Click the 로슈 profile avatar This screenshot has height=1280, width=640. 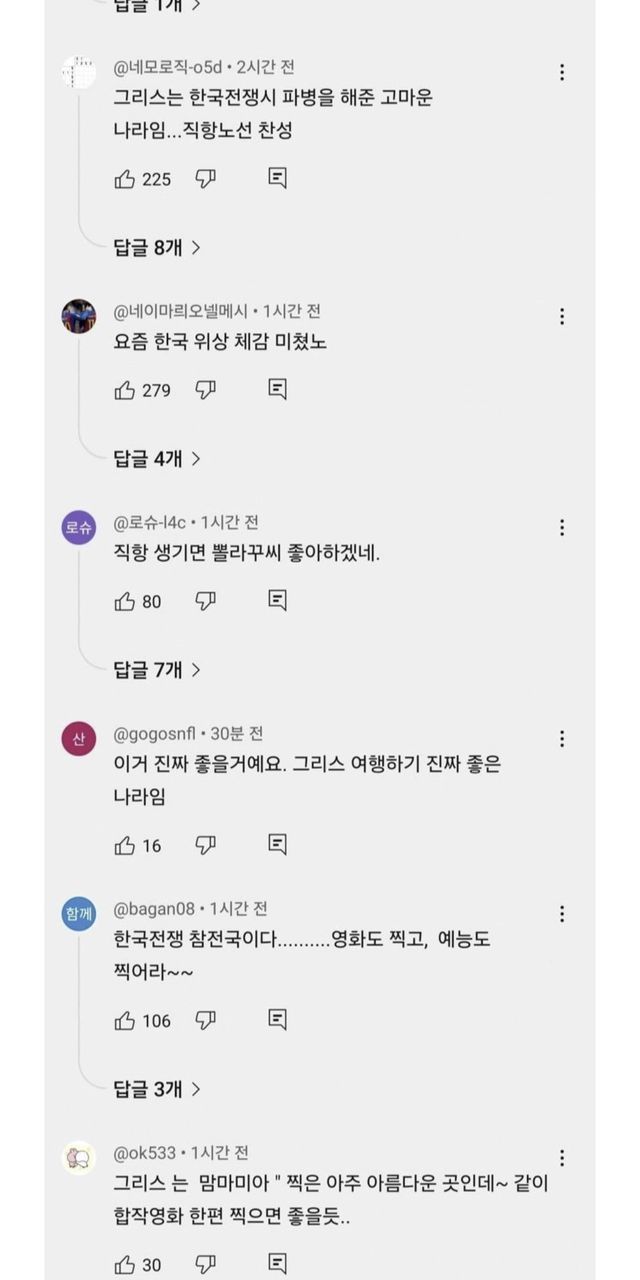pyautogui.click(x=79, y=528)
